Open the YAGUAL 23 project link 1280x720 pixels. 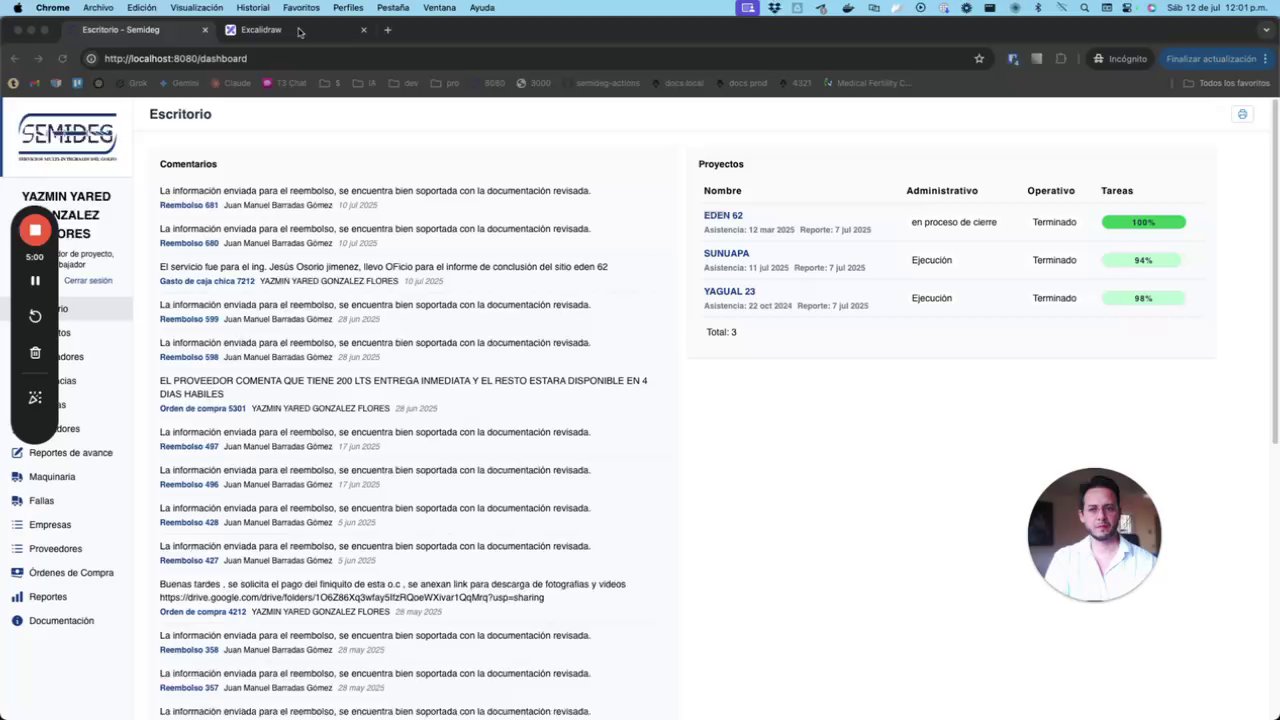pyautogui.click(x=729, y=292)
